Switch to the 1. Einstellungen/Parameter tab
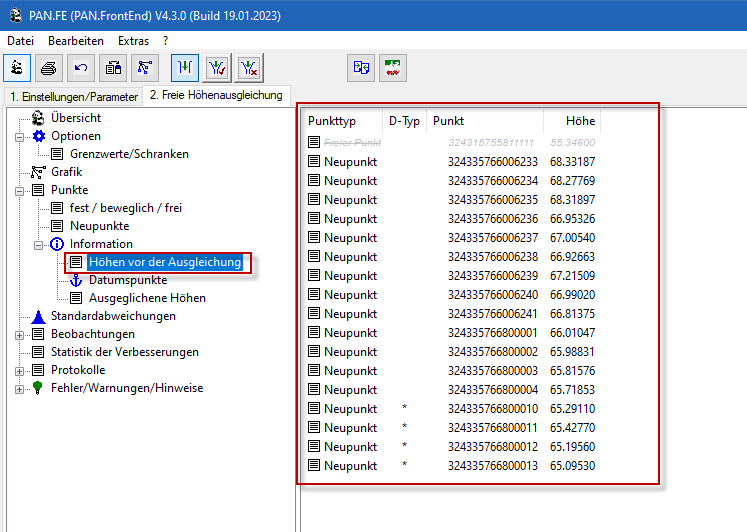The width and height of the screenshot is (747, 532). coord(73,96)
